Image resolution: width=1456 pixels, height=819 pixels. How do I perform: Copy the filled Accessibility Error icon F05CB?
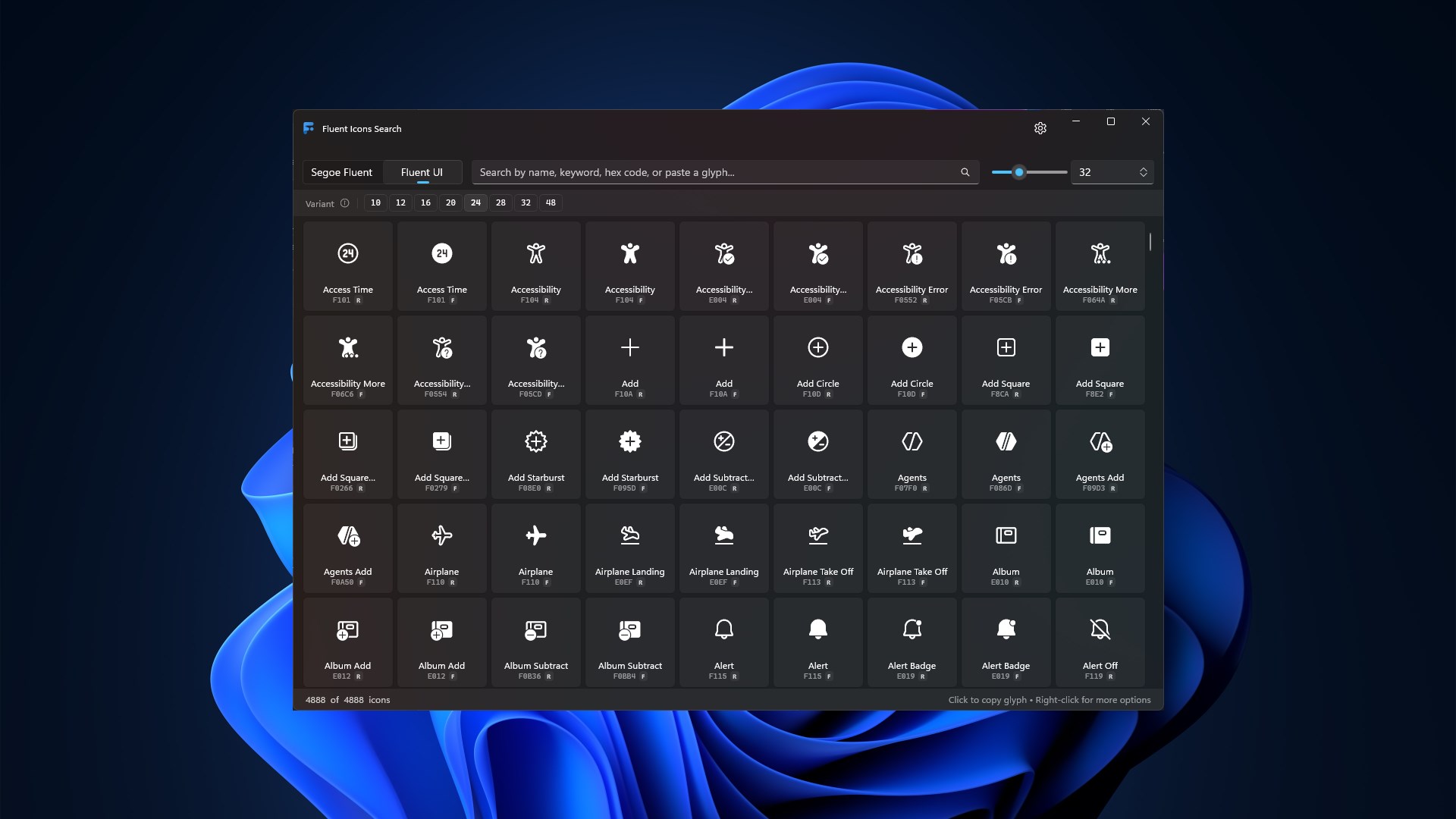coord(1006,266)
